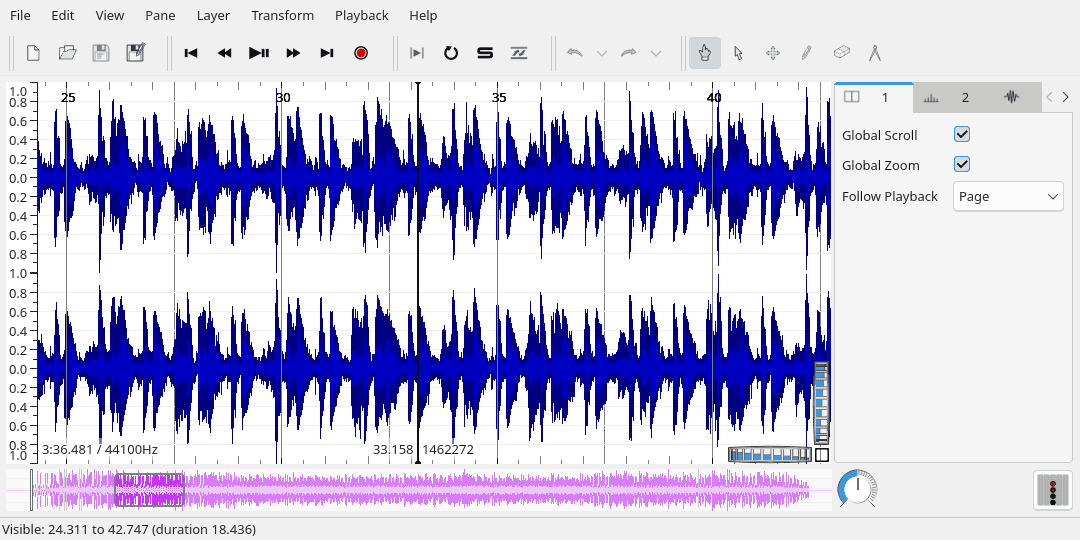Rewind to start of audio
1080x540 pixels.
pos(191,53)
